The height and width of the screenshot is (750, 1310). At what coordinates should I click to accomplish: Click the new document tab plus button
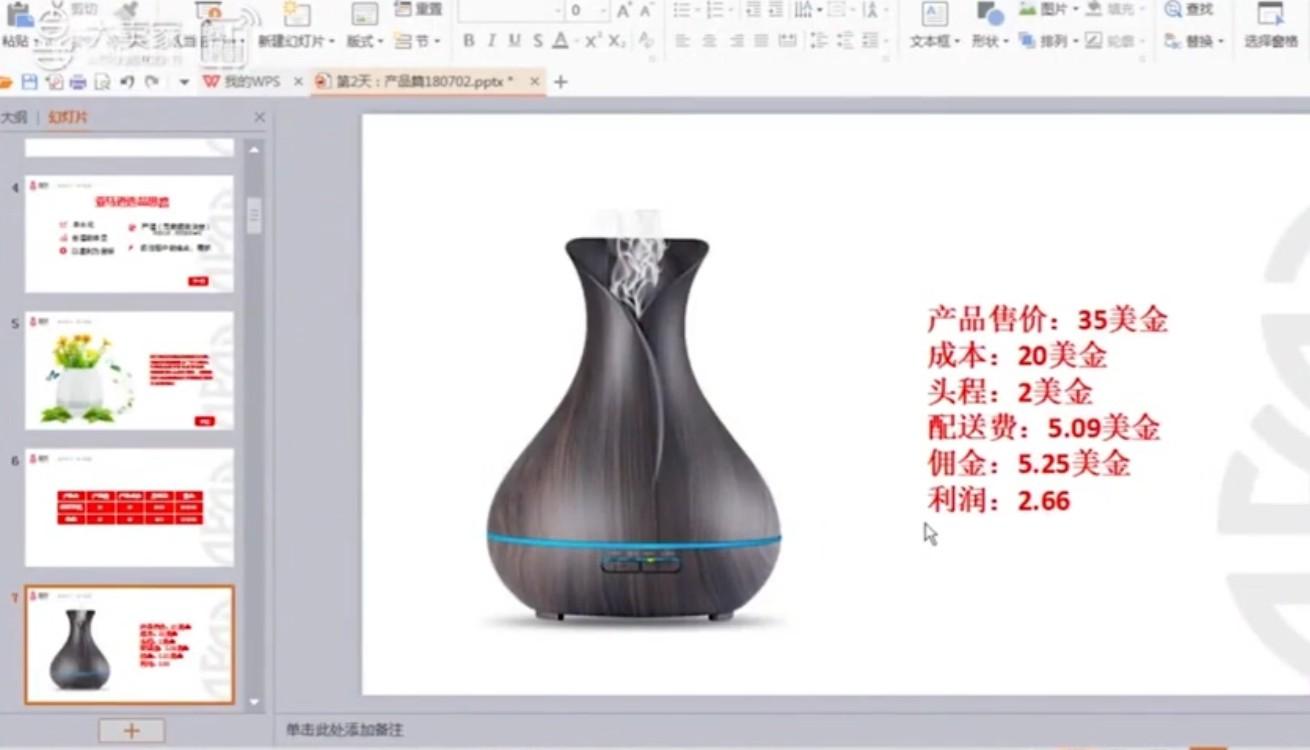pos(560,82)
